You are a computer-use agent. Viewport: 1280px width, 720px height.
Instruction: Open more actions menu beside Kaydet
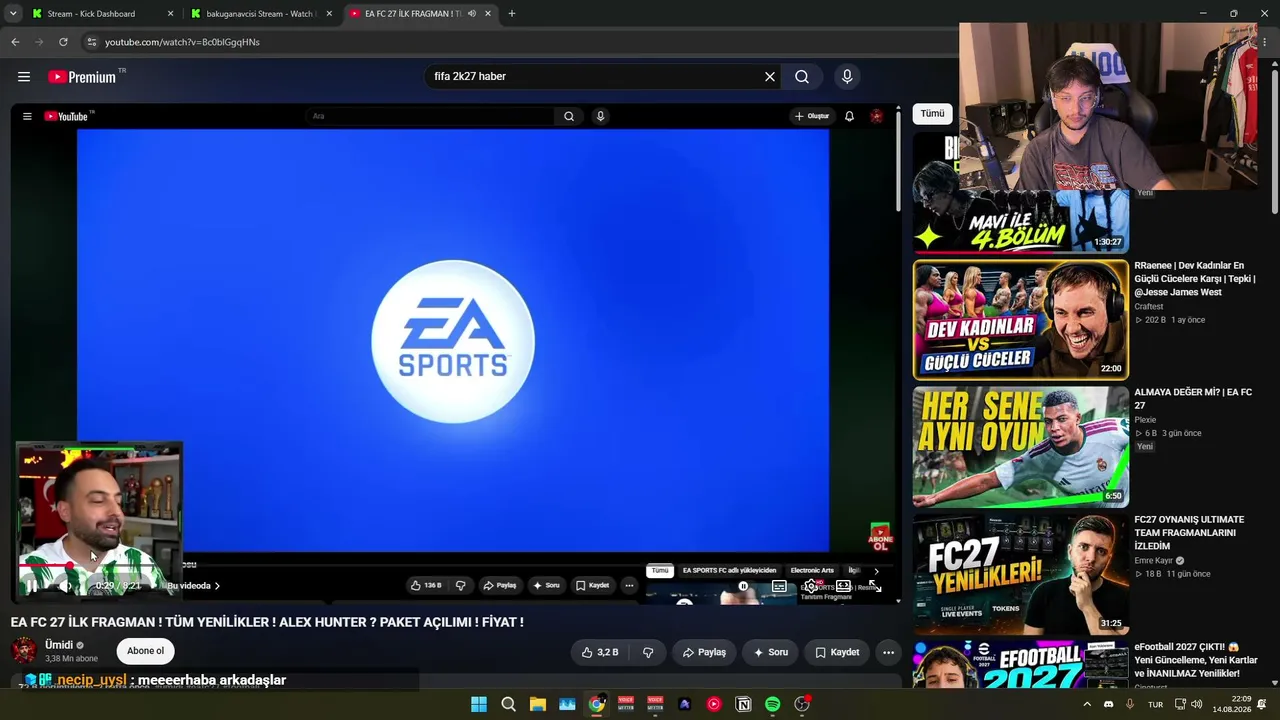click(888, 652)
